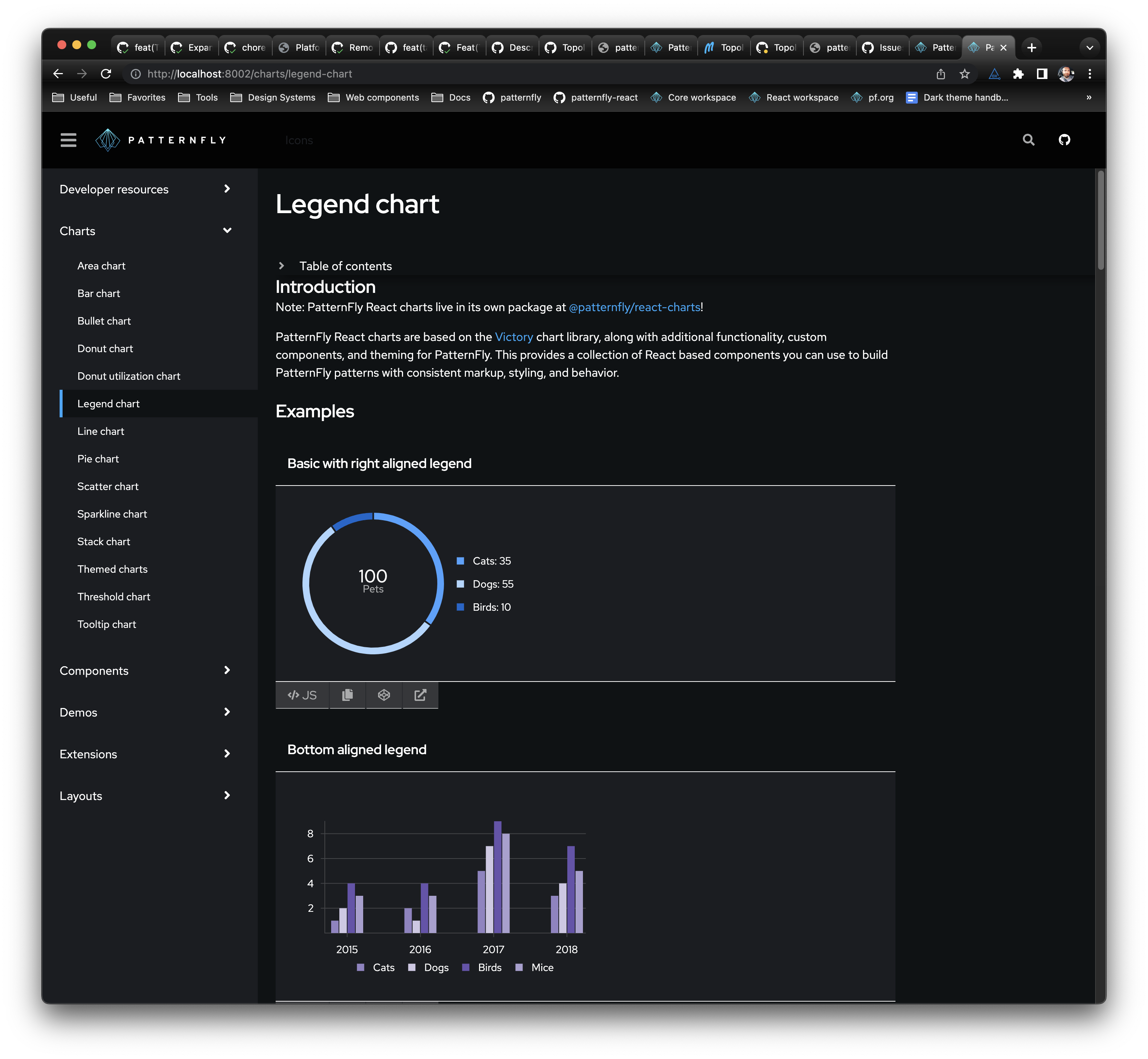The height and width of the screenshot is (1059, 1148).
Task: Click the hamburger menu icon
Action: click(68, 140)
